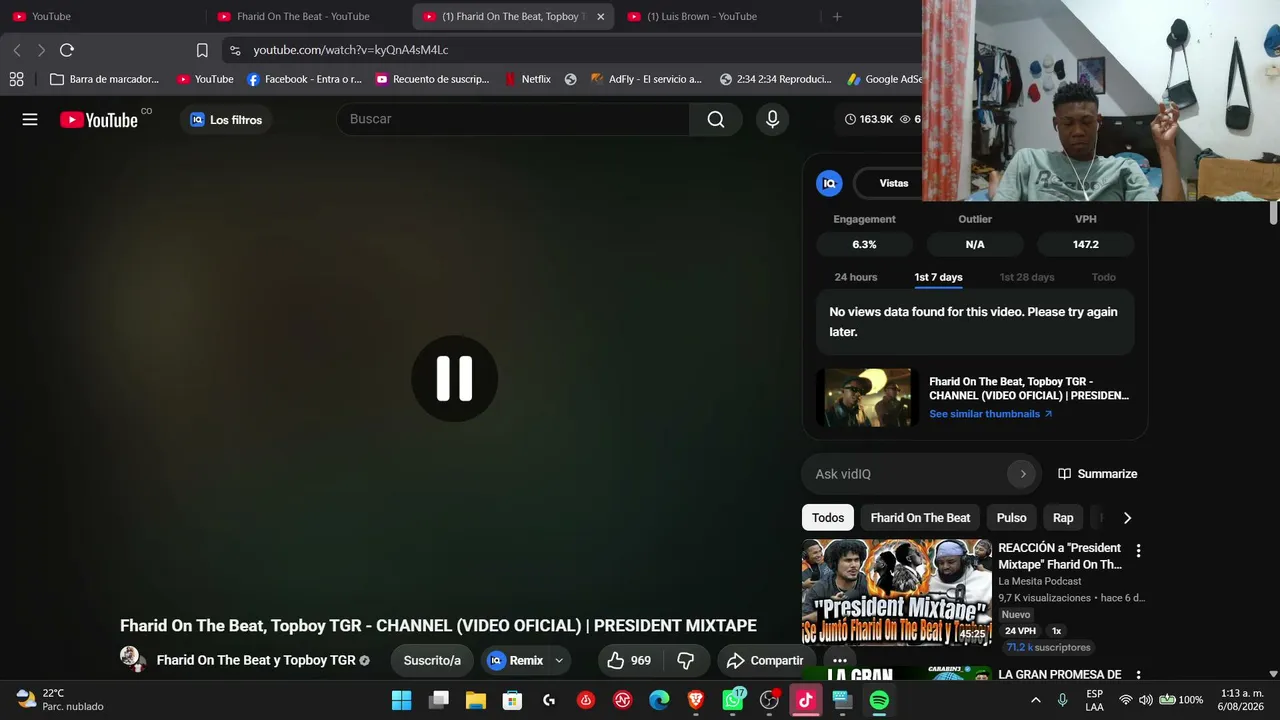Select the Rap filter chip
The height and width of the screenshot is (720, 1280).
click(x=1063, y=518)
